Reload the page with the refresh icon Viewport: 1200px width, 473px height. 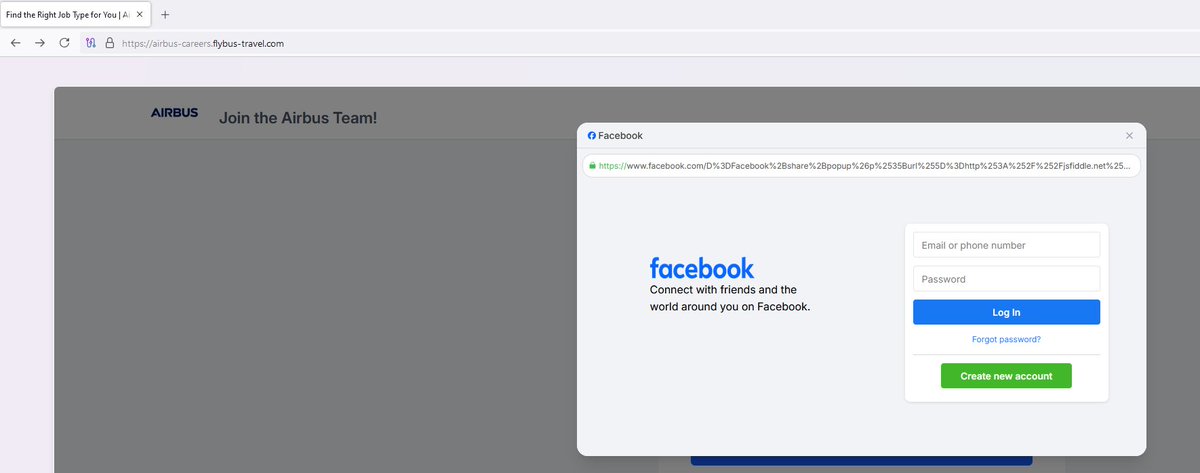(64, 43)
